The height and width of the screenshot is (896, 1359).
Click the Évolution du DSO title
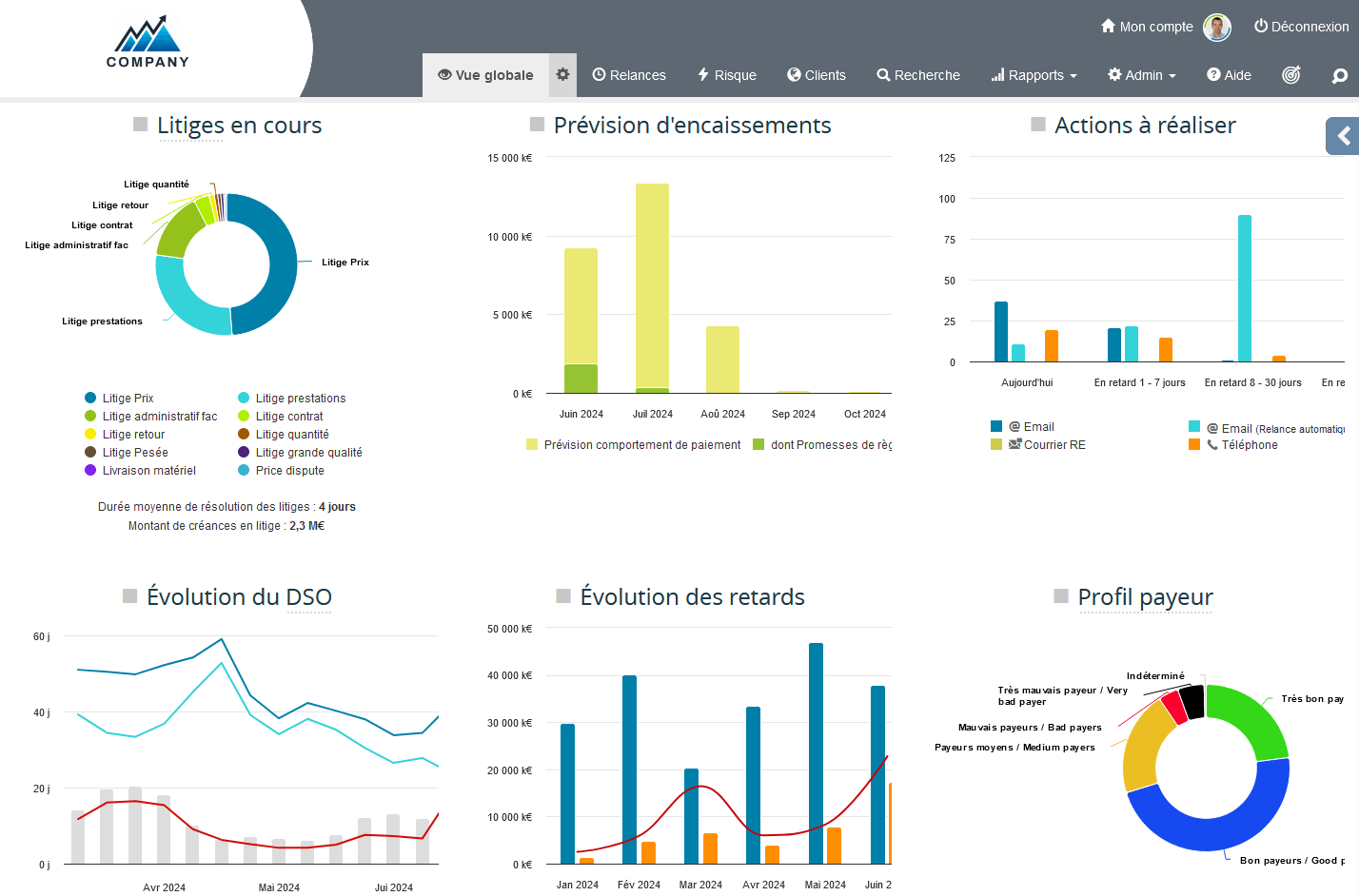tap(239, 597)
